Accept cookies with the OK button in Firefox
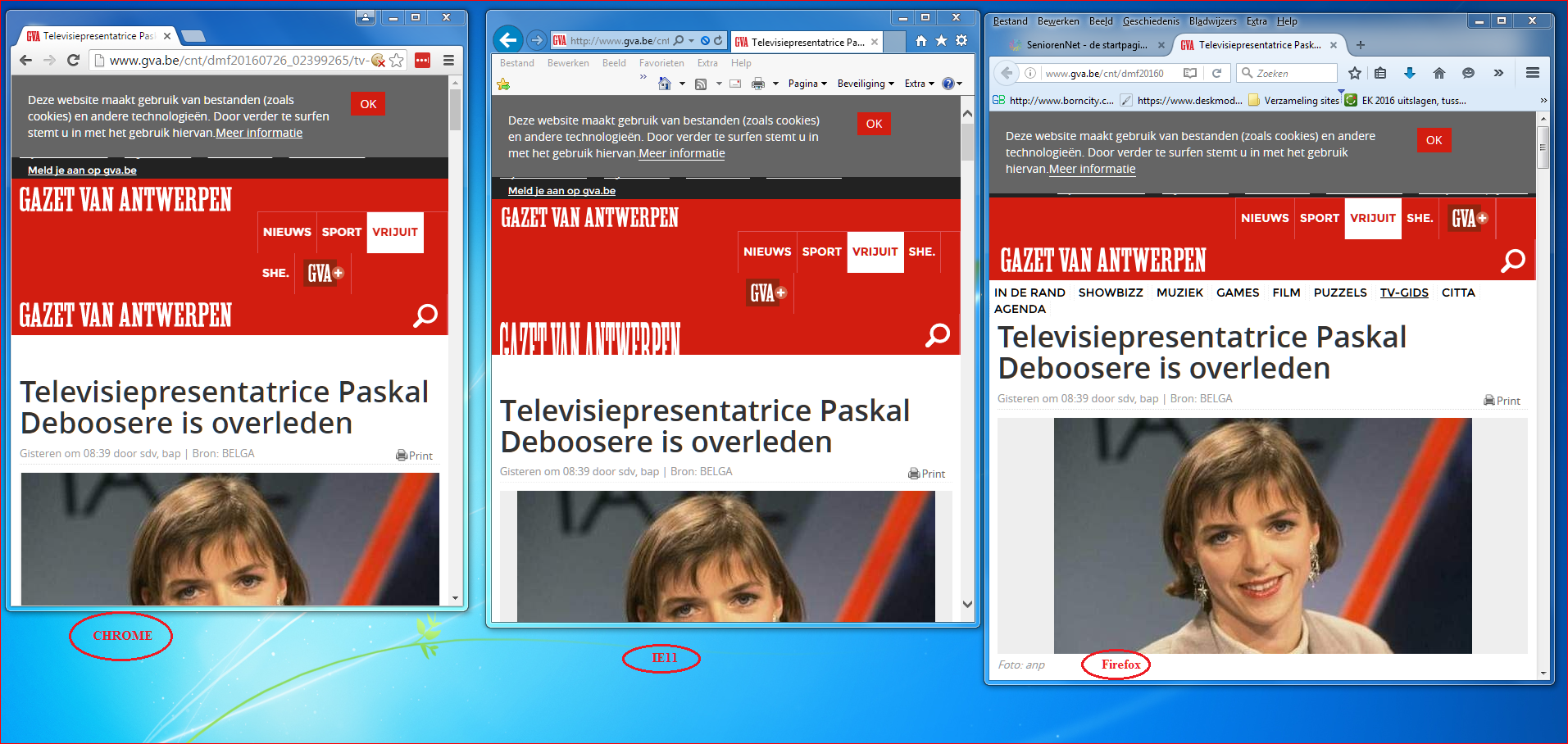 coord(1433,140)
